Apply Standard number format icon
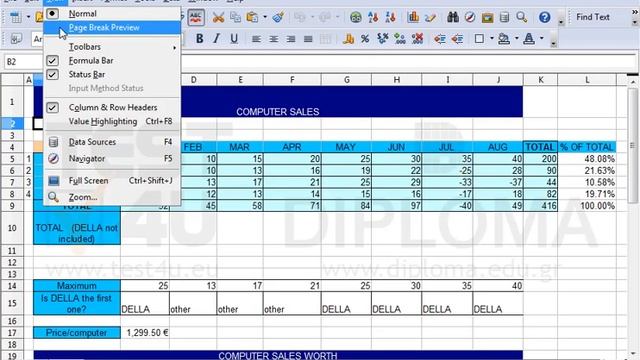 click(382, 39)
